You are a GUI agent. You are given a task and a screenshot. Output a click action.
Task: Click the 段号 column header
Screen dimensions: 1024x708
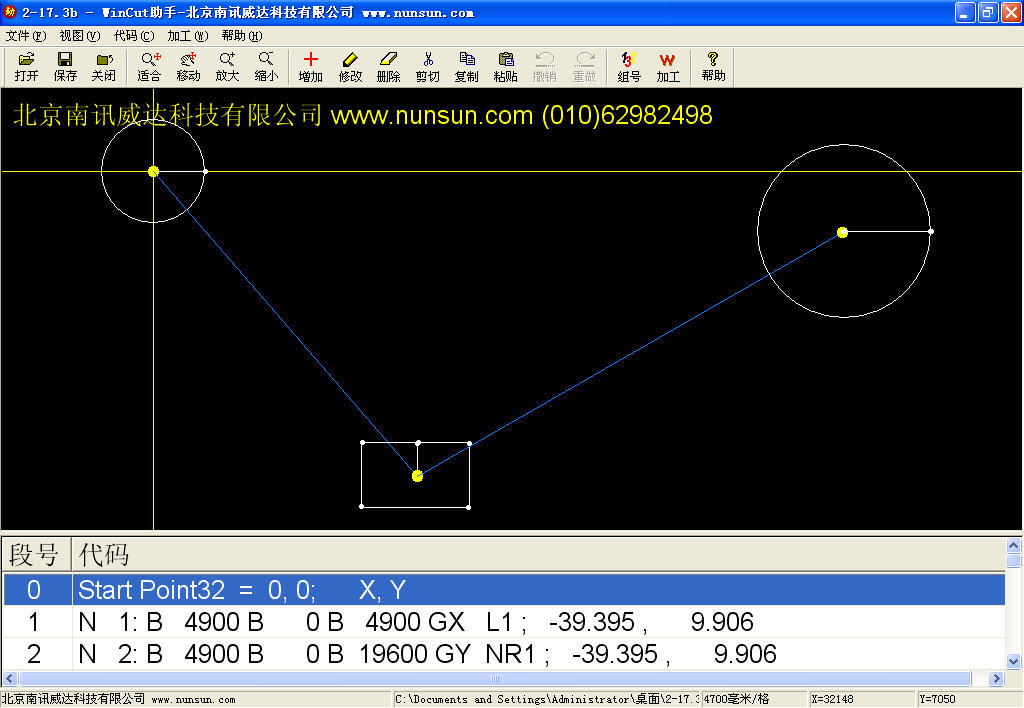pos(36,555)
